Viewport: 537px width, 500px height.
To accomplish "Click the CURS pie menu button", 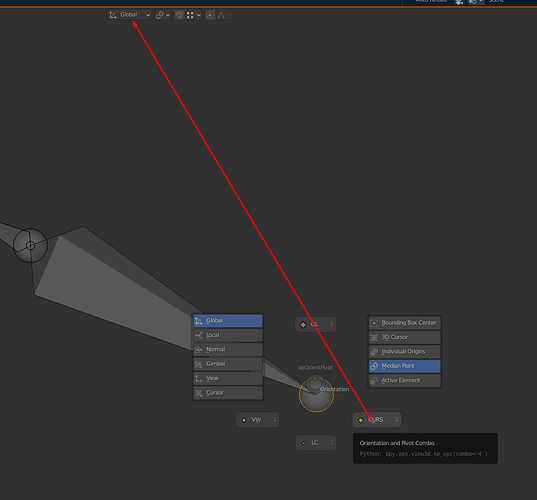I will tap(377, 420).
